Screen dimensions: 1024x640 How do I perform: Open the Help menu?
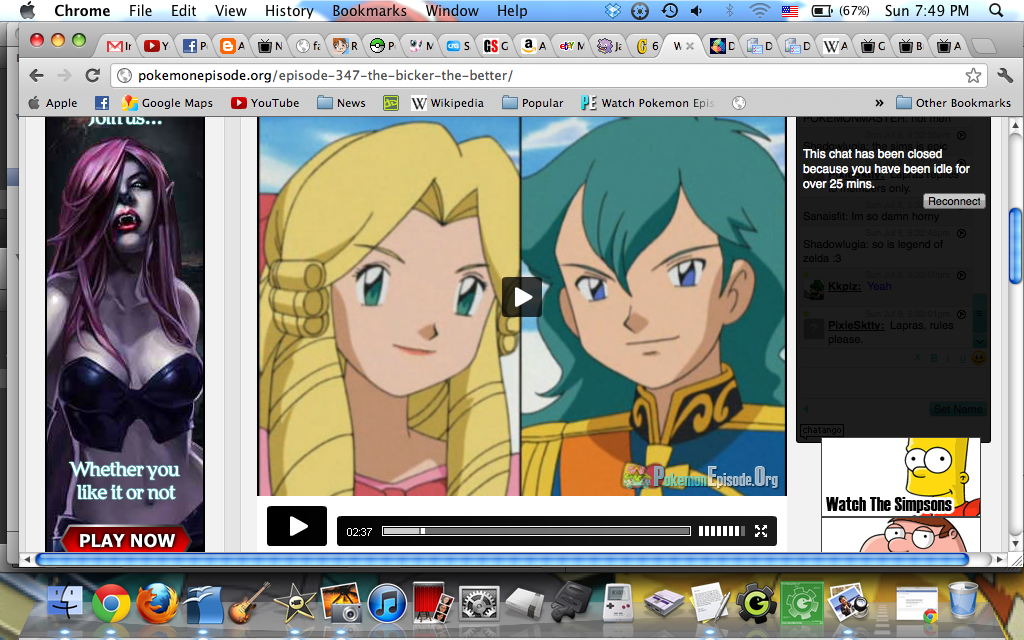tap(512, 10)
